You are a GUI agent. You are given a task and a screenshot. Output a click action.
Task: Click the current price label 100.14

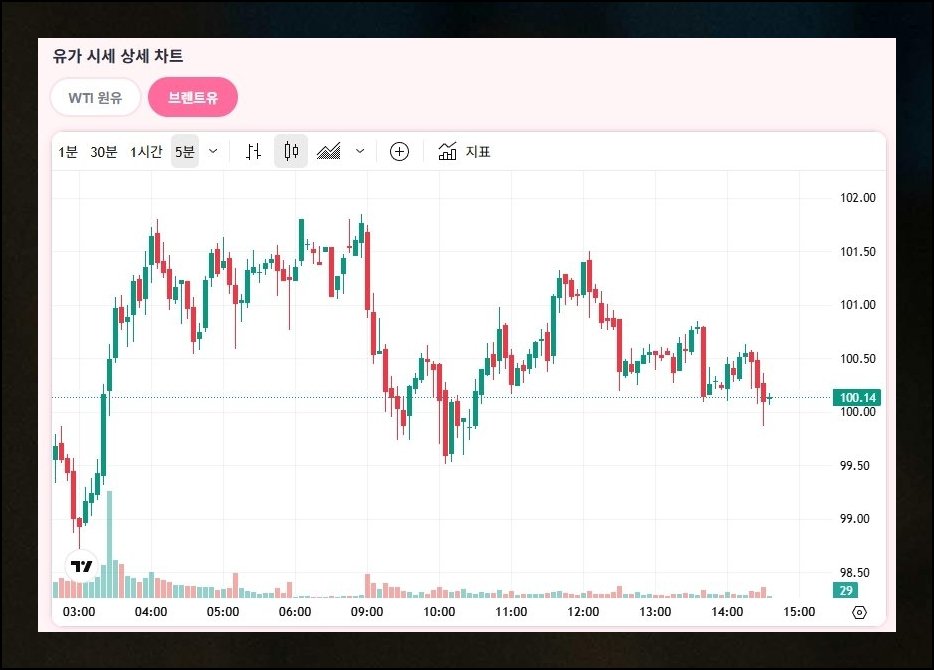[x=857, y=397]
